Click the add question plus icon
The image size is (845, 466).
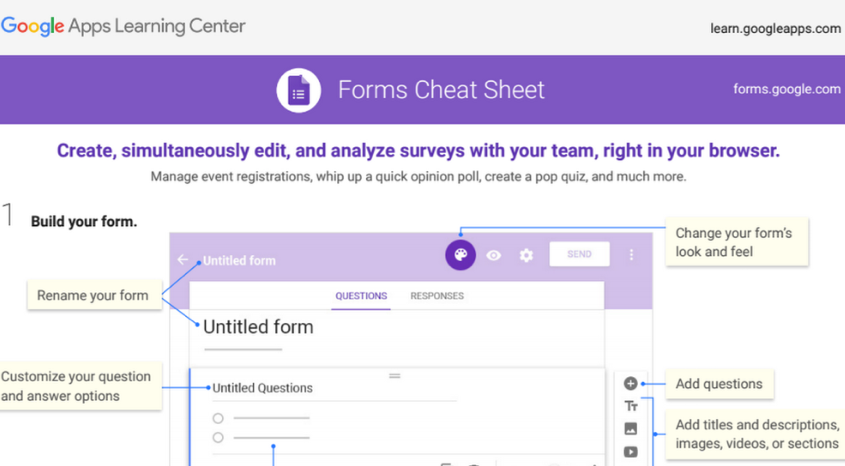click(x=630, y=383)
